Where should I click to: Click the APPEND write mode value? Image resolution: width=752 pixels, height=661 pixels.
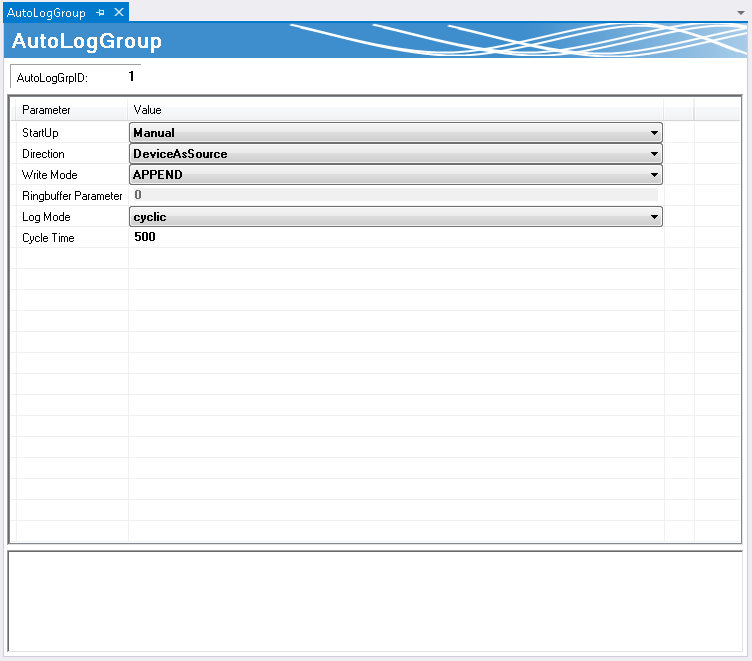[x=158, y=175]
